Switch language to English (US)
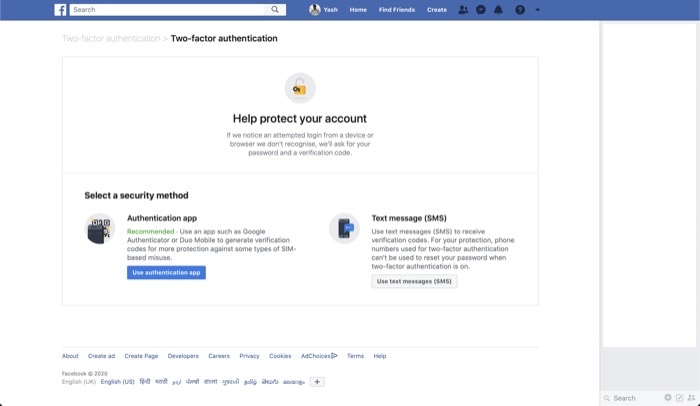This screenshot has height=406, width=700. coord(117,382)
